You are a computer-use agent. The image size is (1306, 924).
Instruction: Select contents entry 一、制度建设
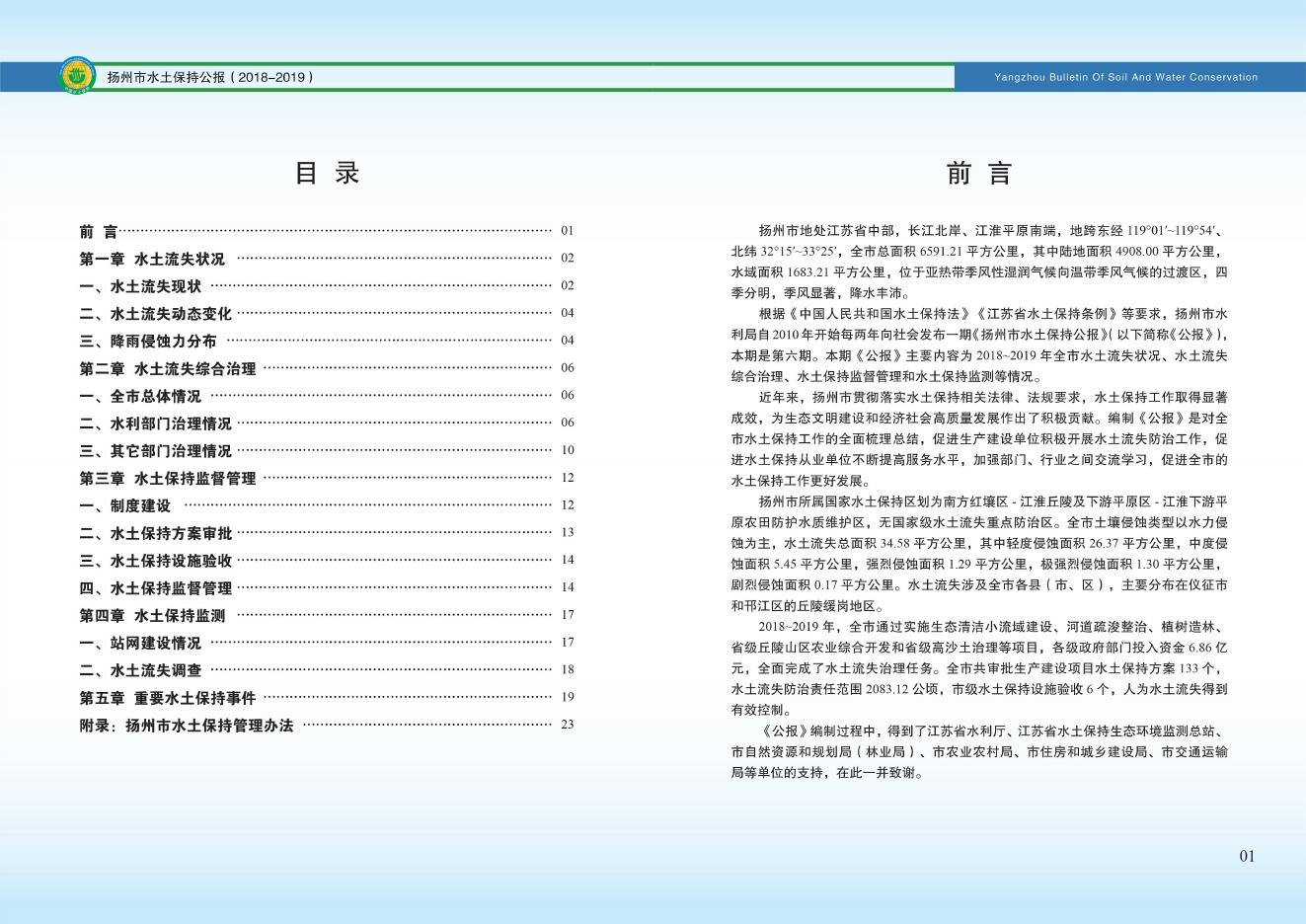pos(326,505)
